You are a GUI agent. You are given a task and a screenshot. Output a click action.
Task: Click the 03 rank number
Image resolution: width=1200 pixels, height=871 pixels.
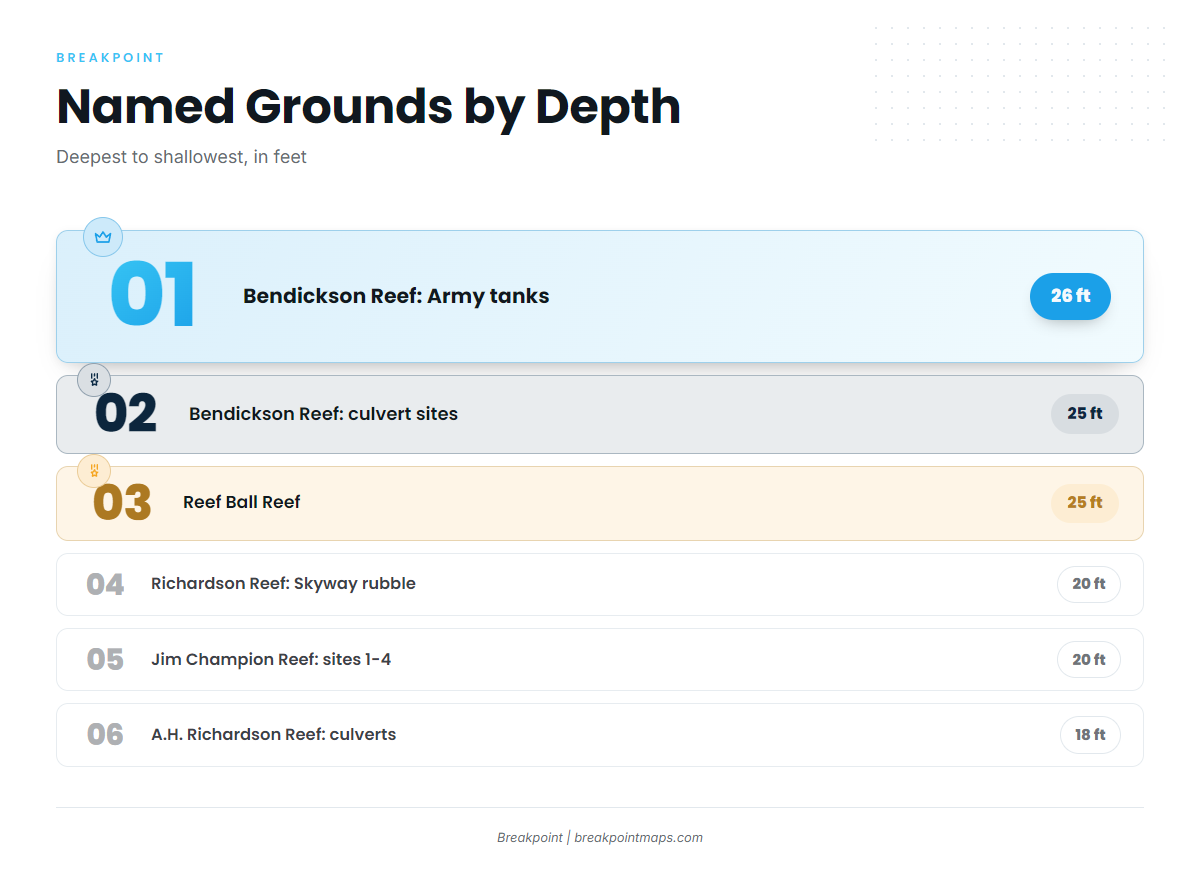point(122,503)
